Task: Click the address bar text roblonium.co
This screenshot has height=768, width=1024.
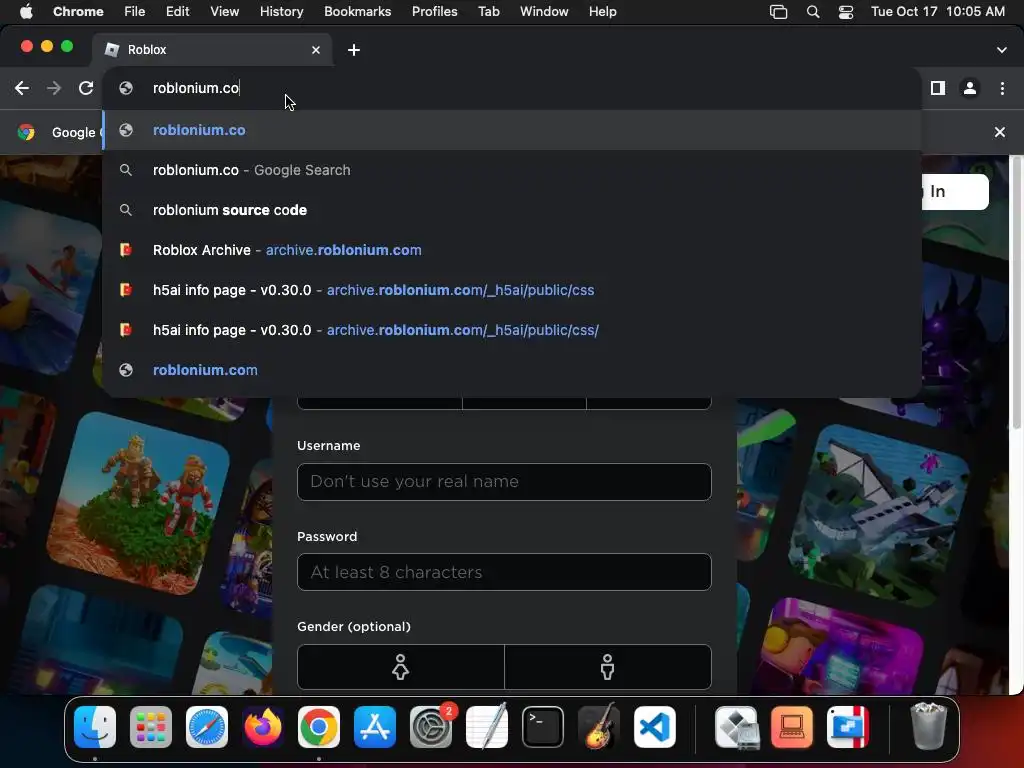Action: pos(196,88)
